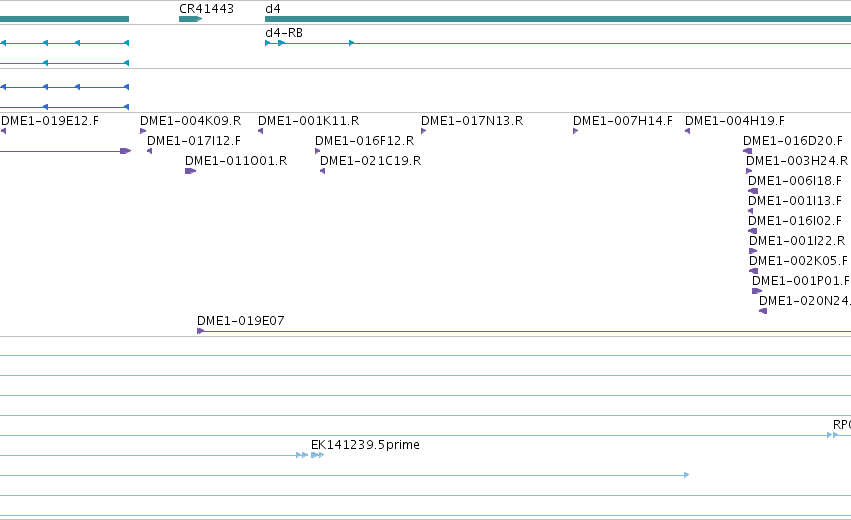Click the DME1-003H24.R arrow marker
The image size is (851, 520).
click(749, 171)
